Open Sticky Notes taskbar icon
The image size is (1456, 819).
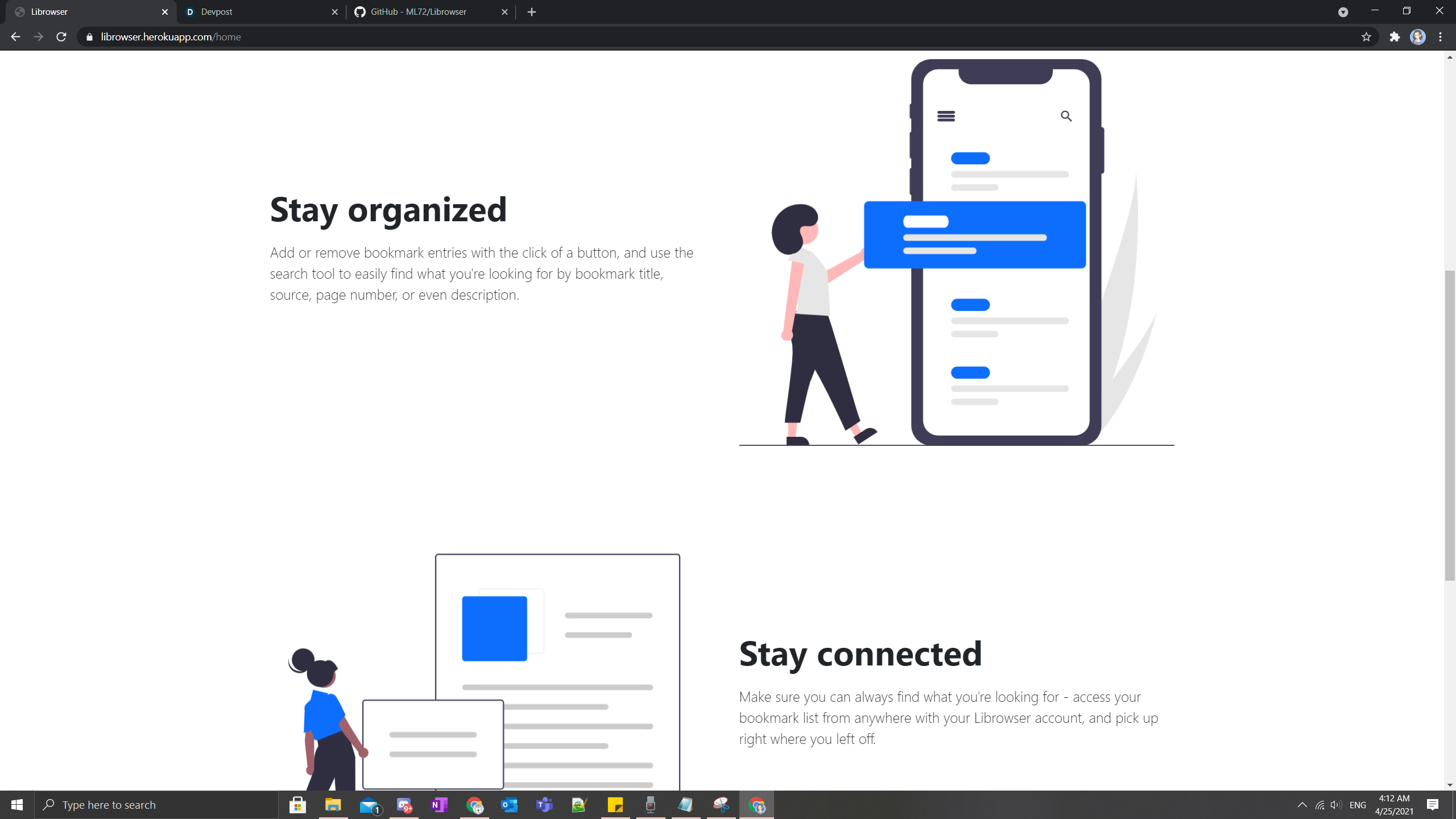point(615,805)
